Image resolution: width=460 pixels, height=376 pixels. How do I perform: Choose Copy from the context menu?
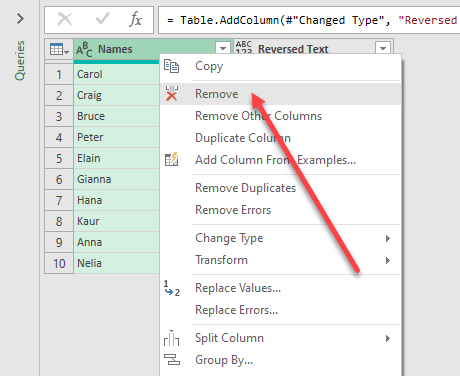point(280,66)
